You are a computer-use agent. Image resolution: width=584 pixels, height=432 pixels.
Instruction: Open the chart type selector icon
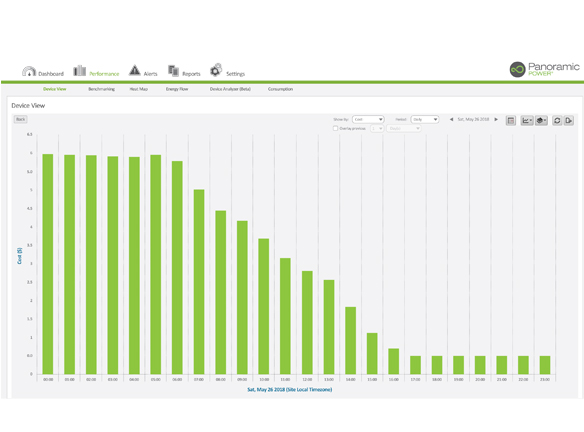527,120
